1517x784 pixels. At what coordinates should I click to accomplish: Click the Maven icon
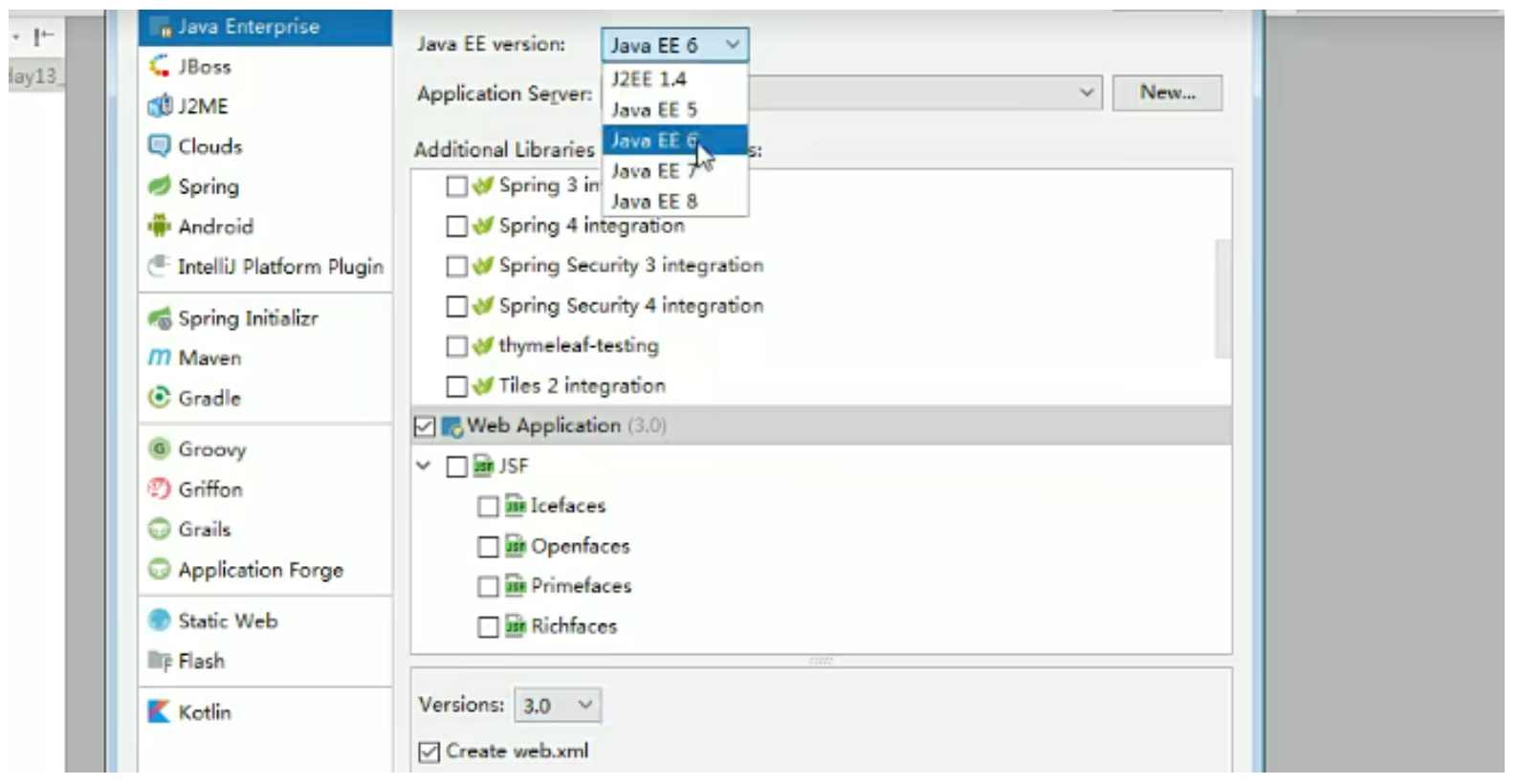point(160,358)
